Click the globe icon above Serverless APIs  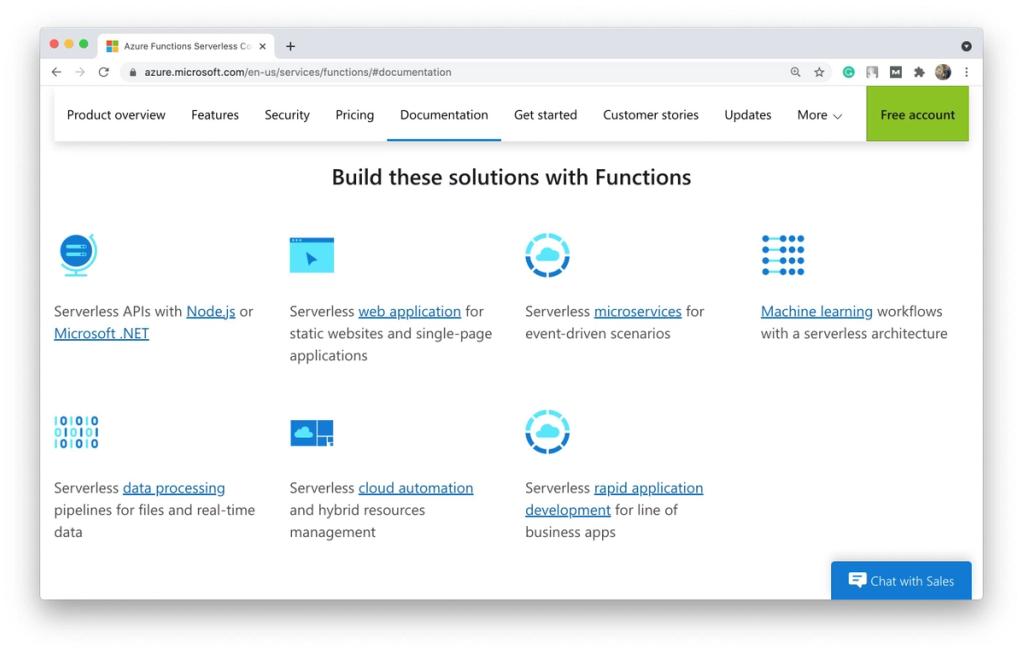pyautogui.click(x=78, y=255)
